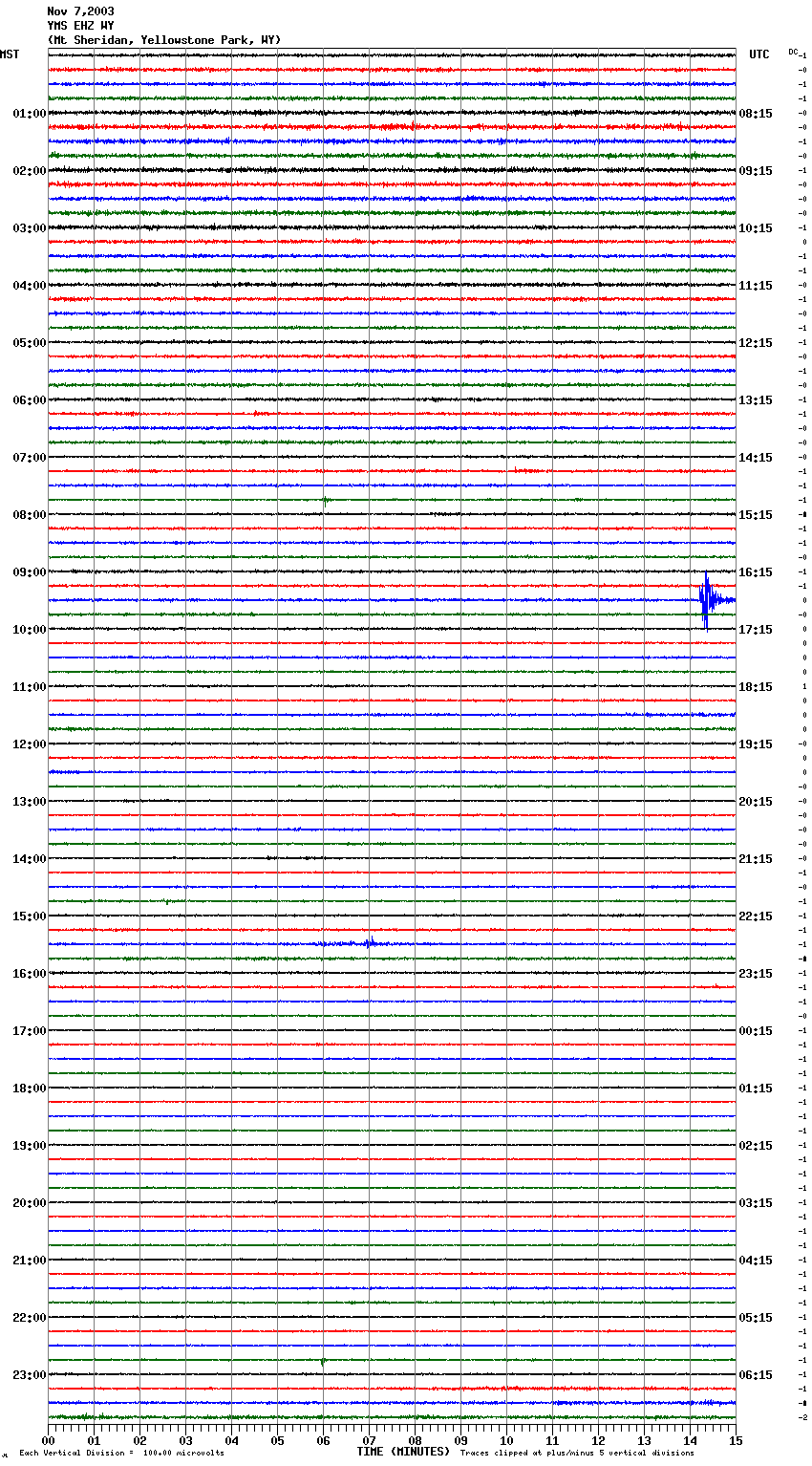Click the UTC column header
Image resolution: width=812 pixels, height=1466 pixels.
(759, 54)
